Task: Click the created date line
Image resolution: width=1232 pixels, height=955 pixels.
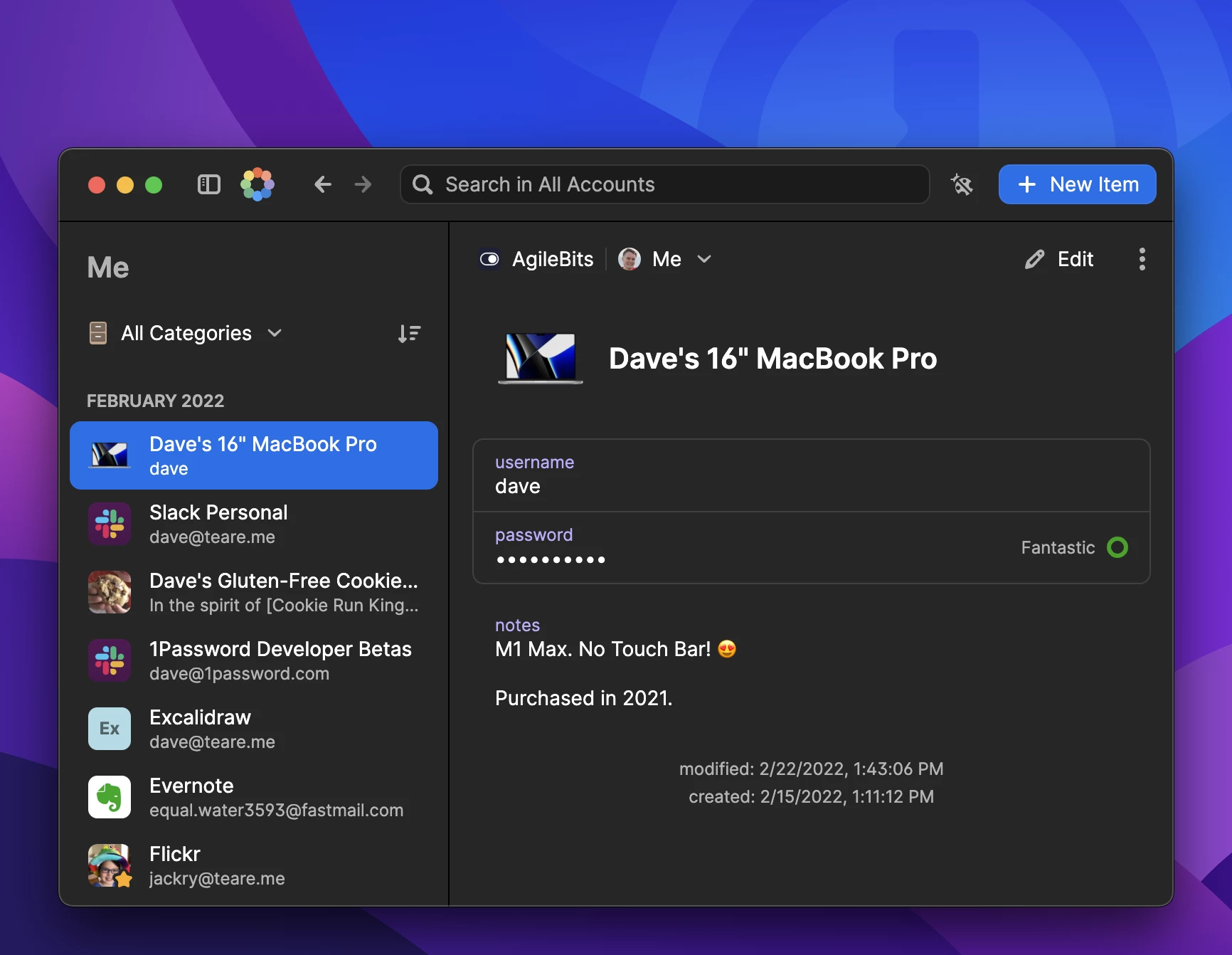Action: coord(812,797)
